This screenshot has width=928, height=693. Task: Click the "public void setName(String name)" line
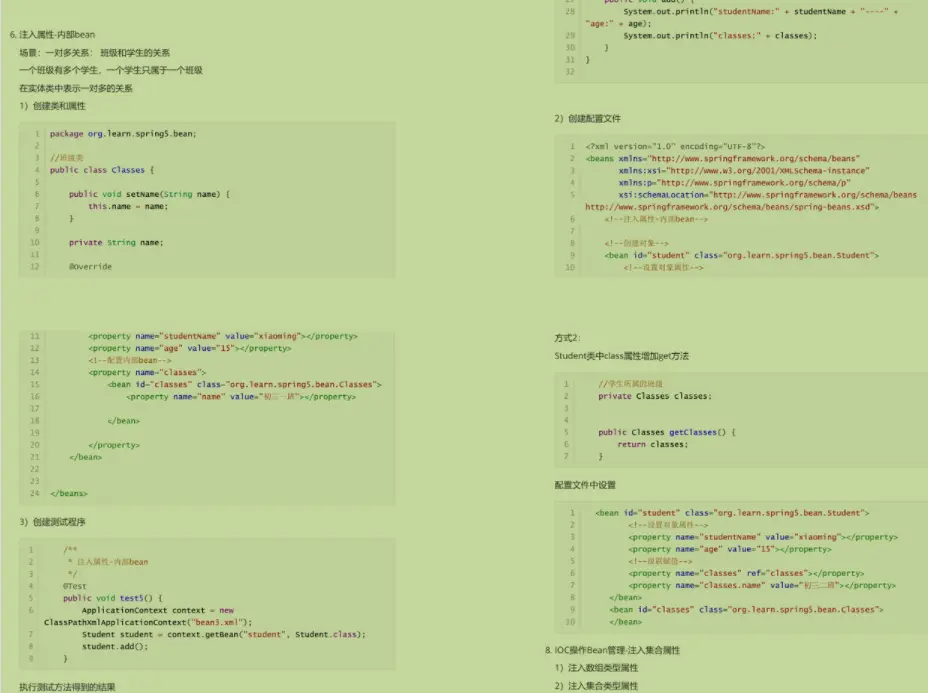pyautogui.click(x=149, y=194)
